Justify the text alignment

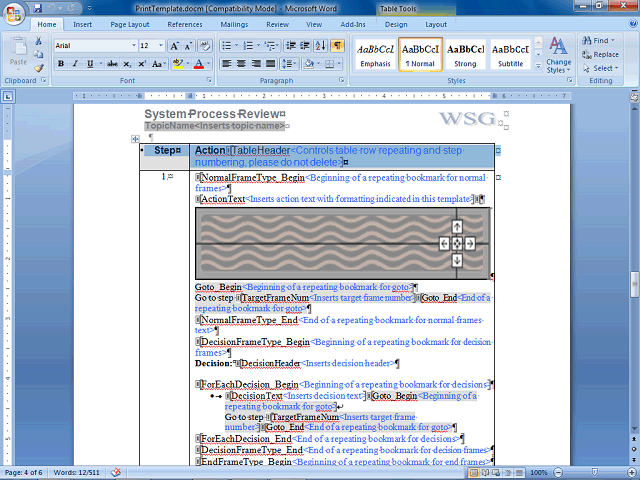pos(271,64)
